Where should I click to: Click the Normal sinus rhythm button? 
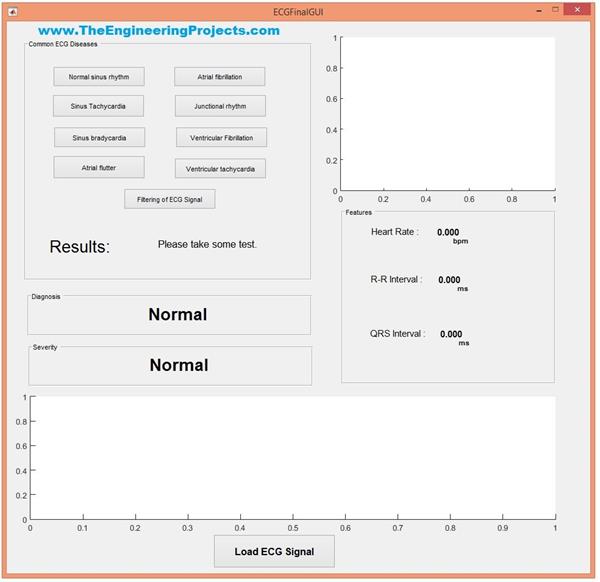point(98,77)
